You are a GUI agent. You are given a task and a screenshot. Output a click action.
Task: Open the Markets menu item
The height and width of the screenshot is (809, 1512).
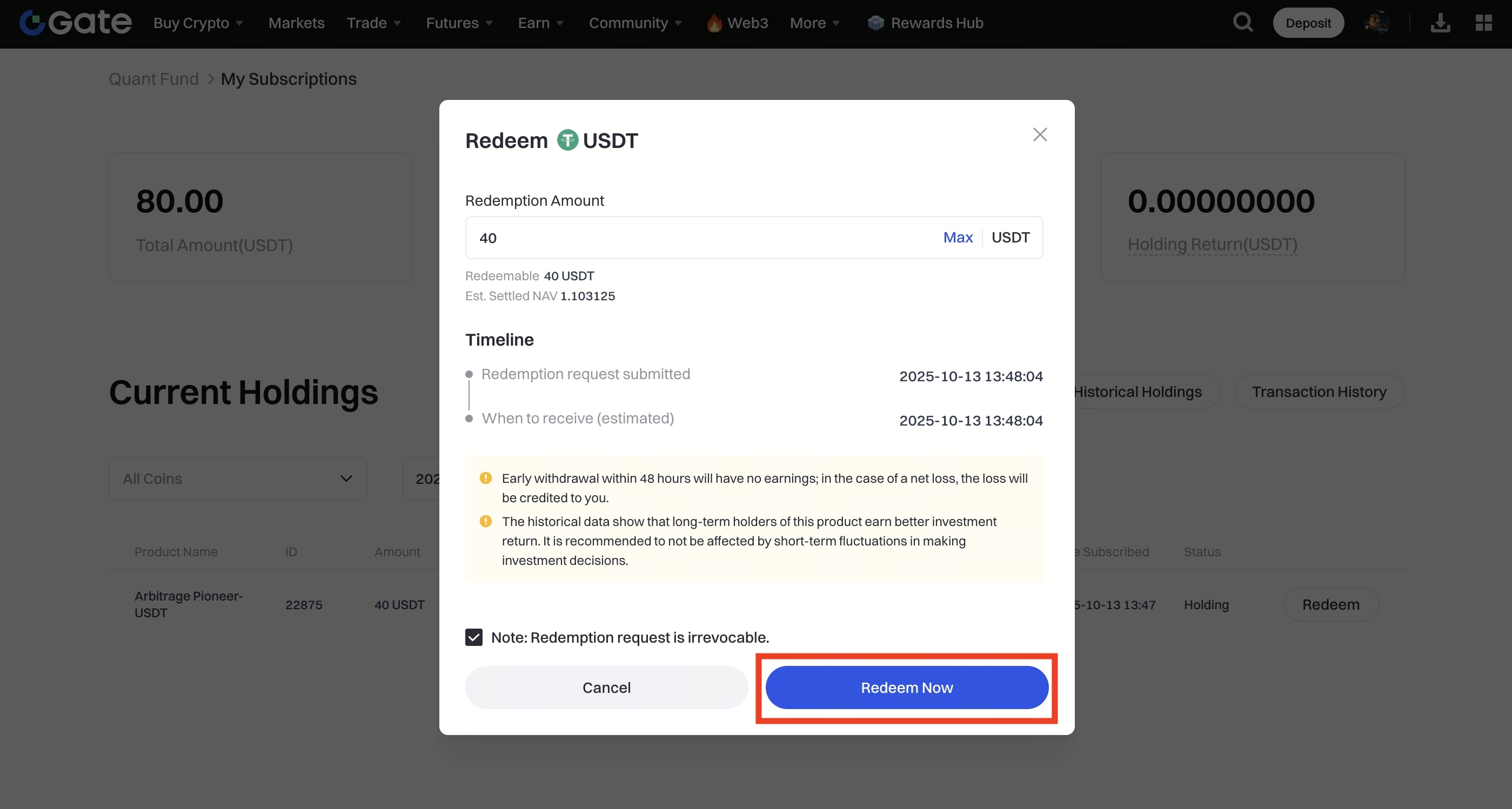[296, 23]
